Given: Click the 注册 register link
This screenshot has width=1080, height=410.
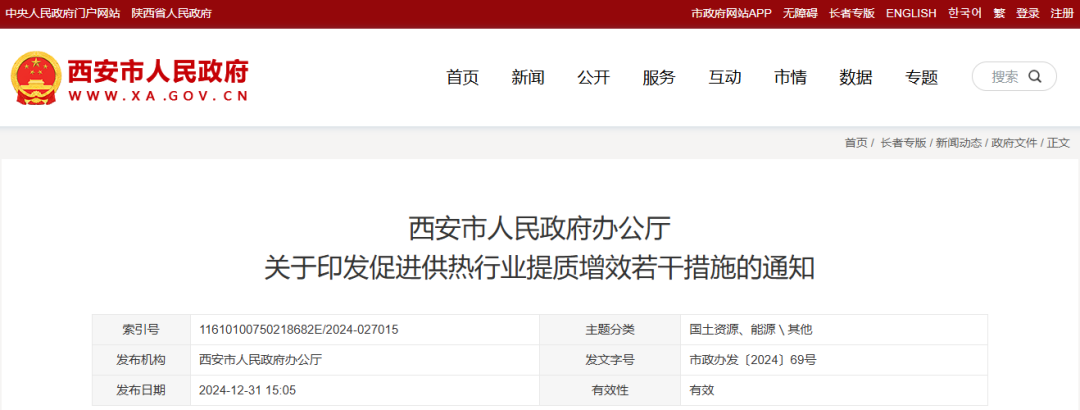Looking at the screenshot, I should tap(1061, 13).
